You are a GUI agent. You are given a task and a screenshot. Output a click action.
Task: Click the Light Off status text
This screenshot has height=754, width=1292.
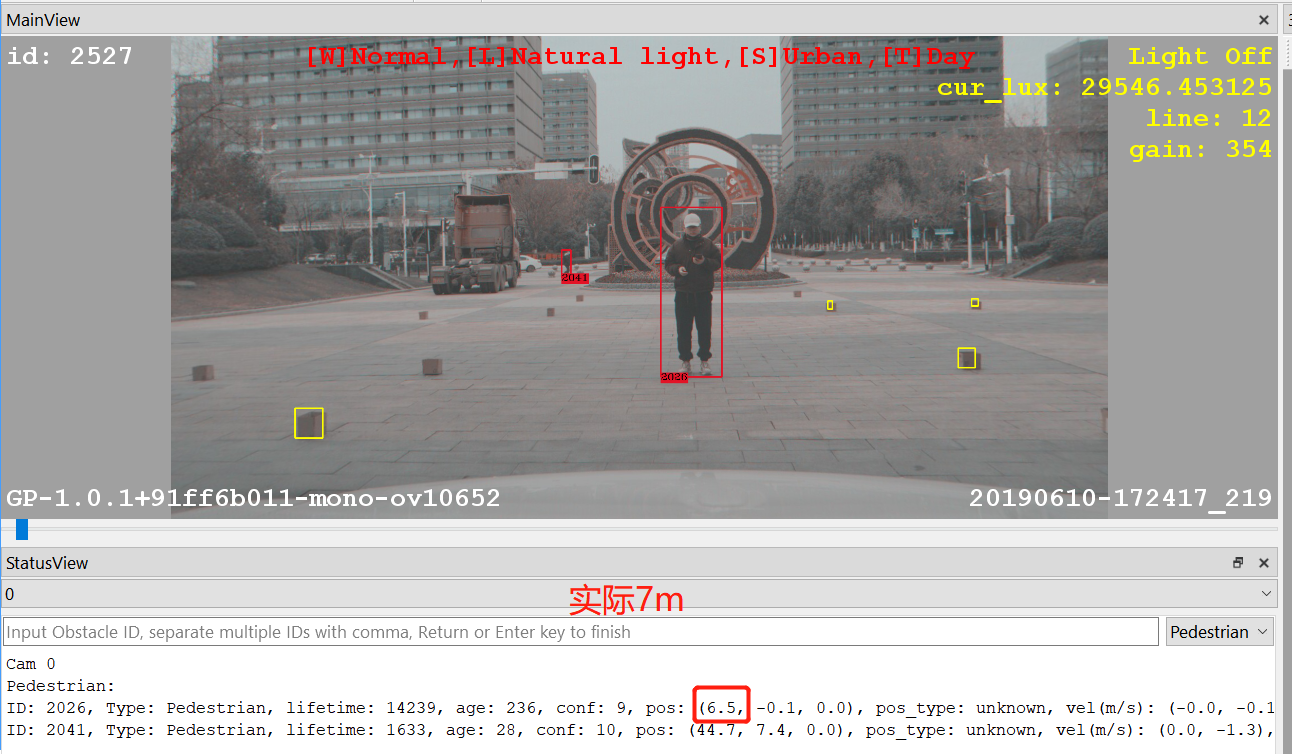pos(1200,56)
